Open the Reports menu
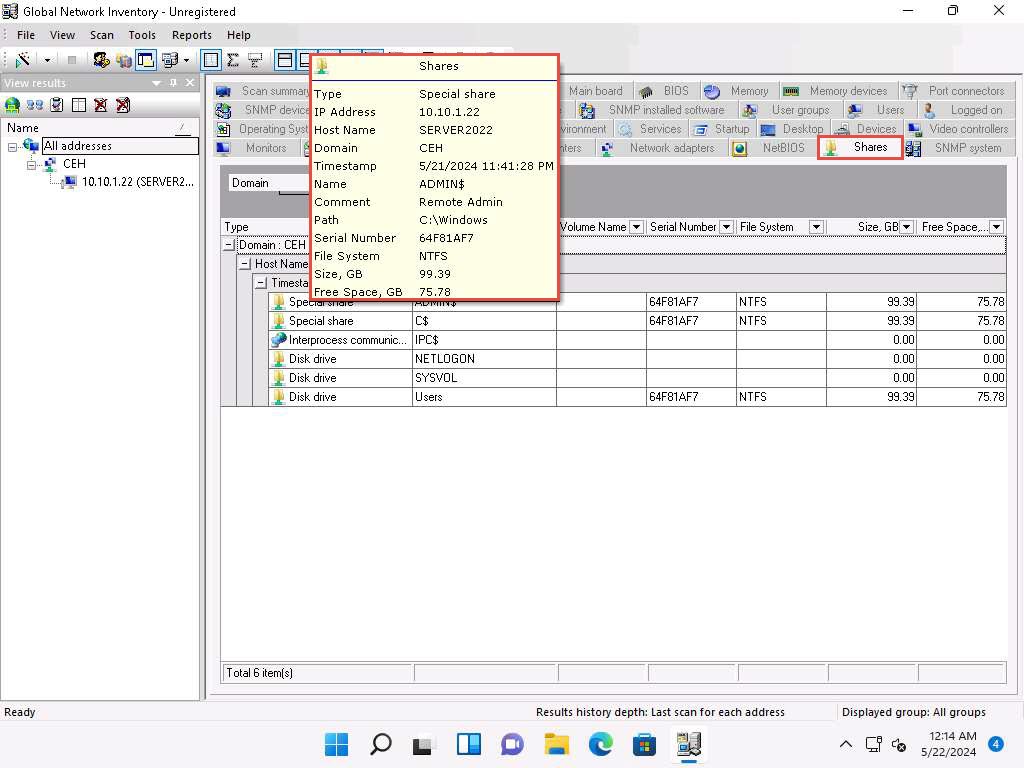Image resolution: width=1024 pixels, height=768 pixels. coord(191,35)
